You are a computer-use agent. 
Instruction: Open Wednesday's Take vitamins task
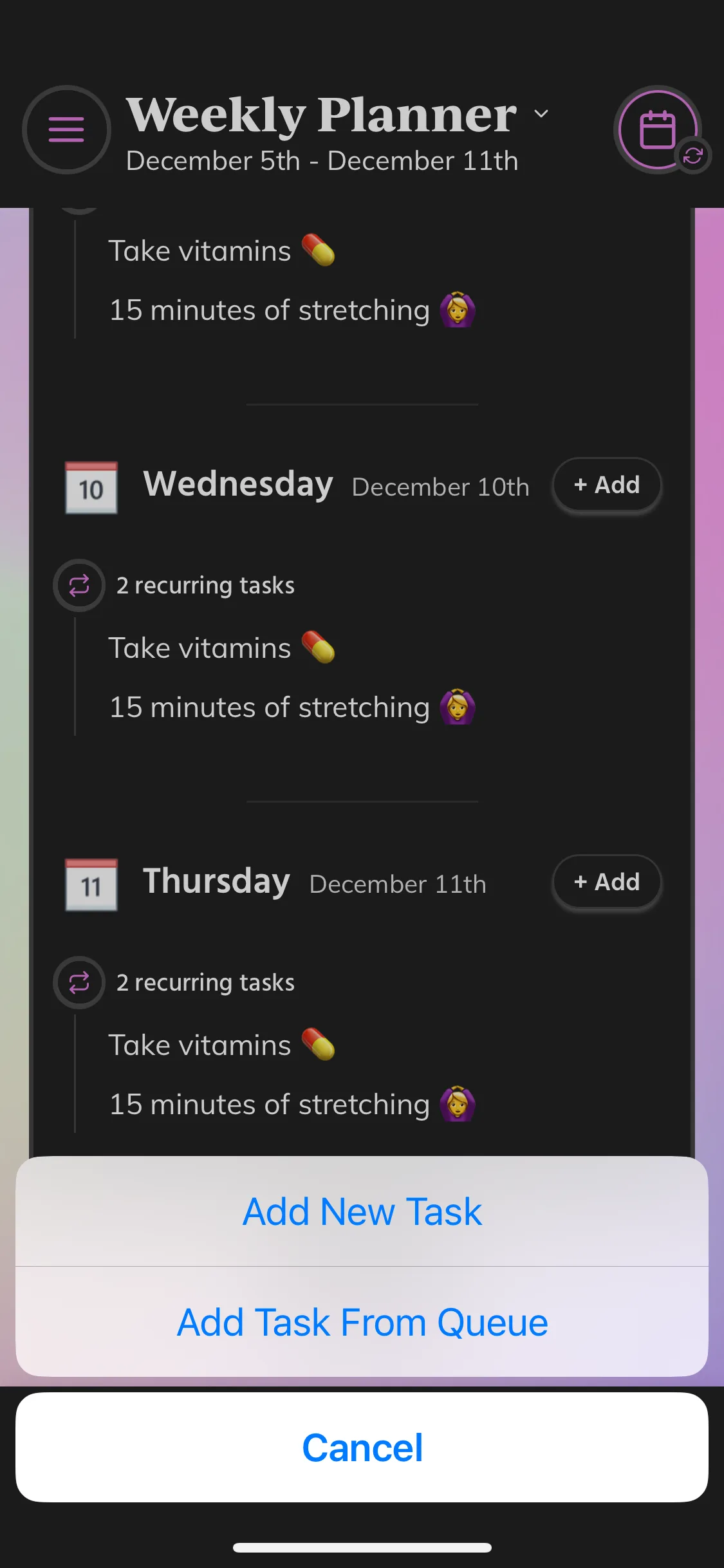click(x=200, y=648)
